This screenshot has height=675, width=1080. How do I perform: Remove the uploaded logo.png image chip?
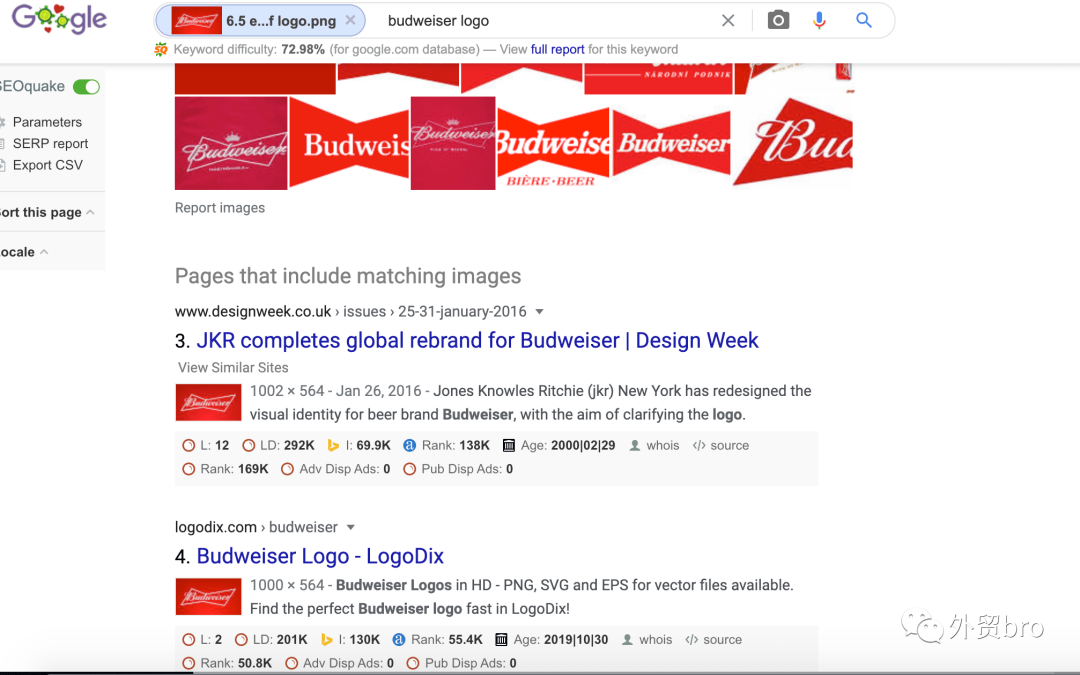tap(350, 21)
